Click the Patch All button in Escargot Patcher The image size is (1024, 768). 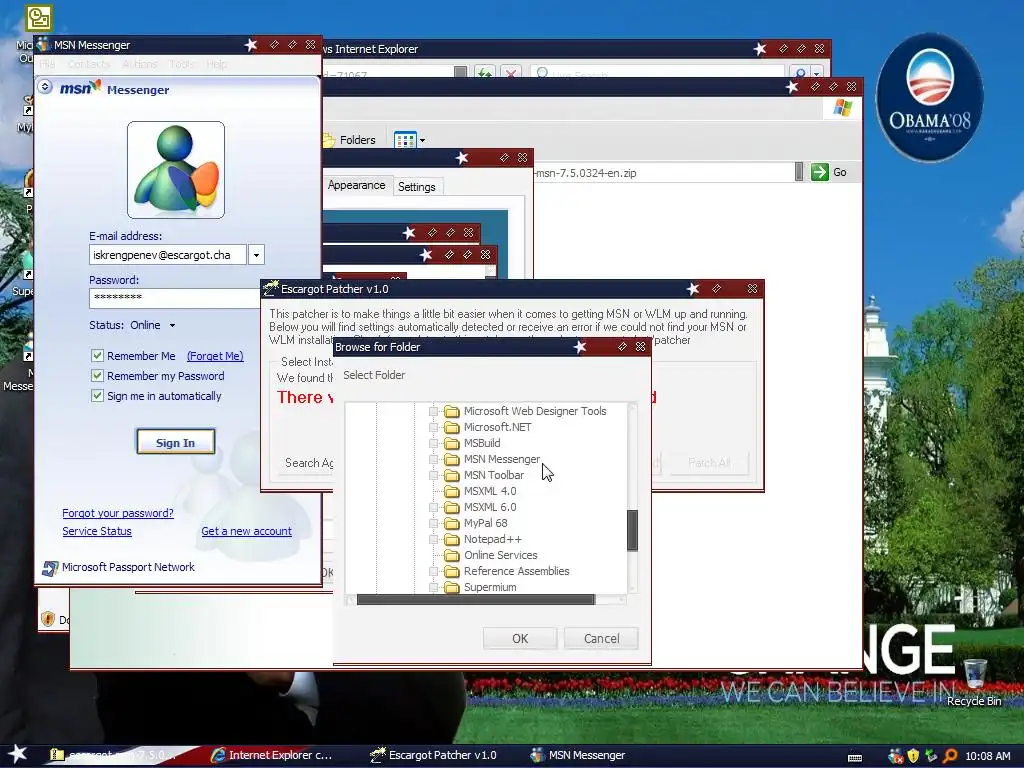coord(709,463)
